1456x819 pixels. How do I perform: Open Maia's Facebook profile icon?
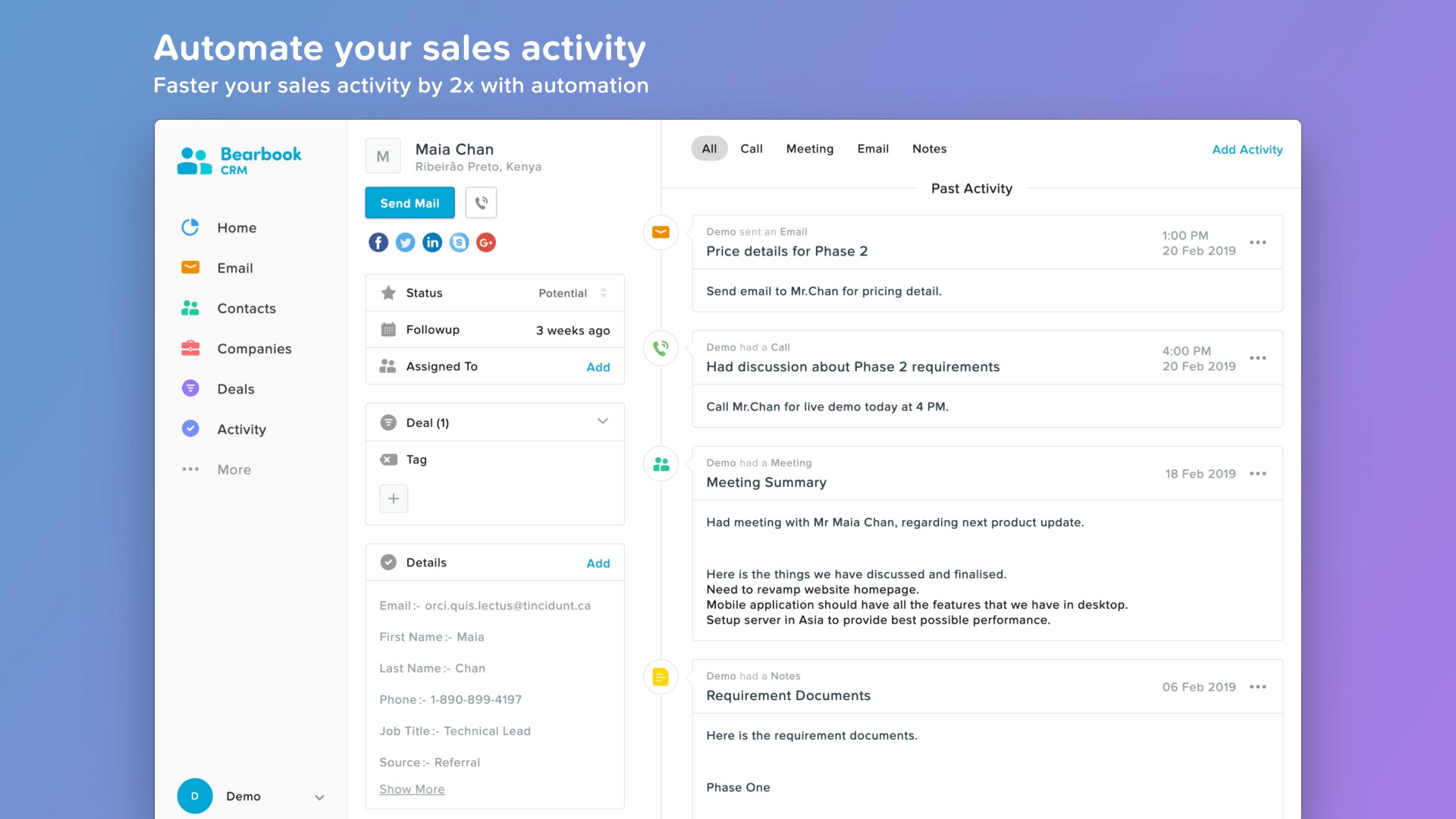point(378,243)
